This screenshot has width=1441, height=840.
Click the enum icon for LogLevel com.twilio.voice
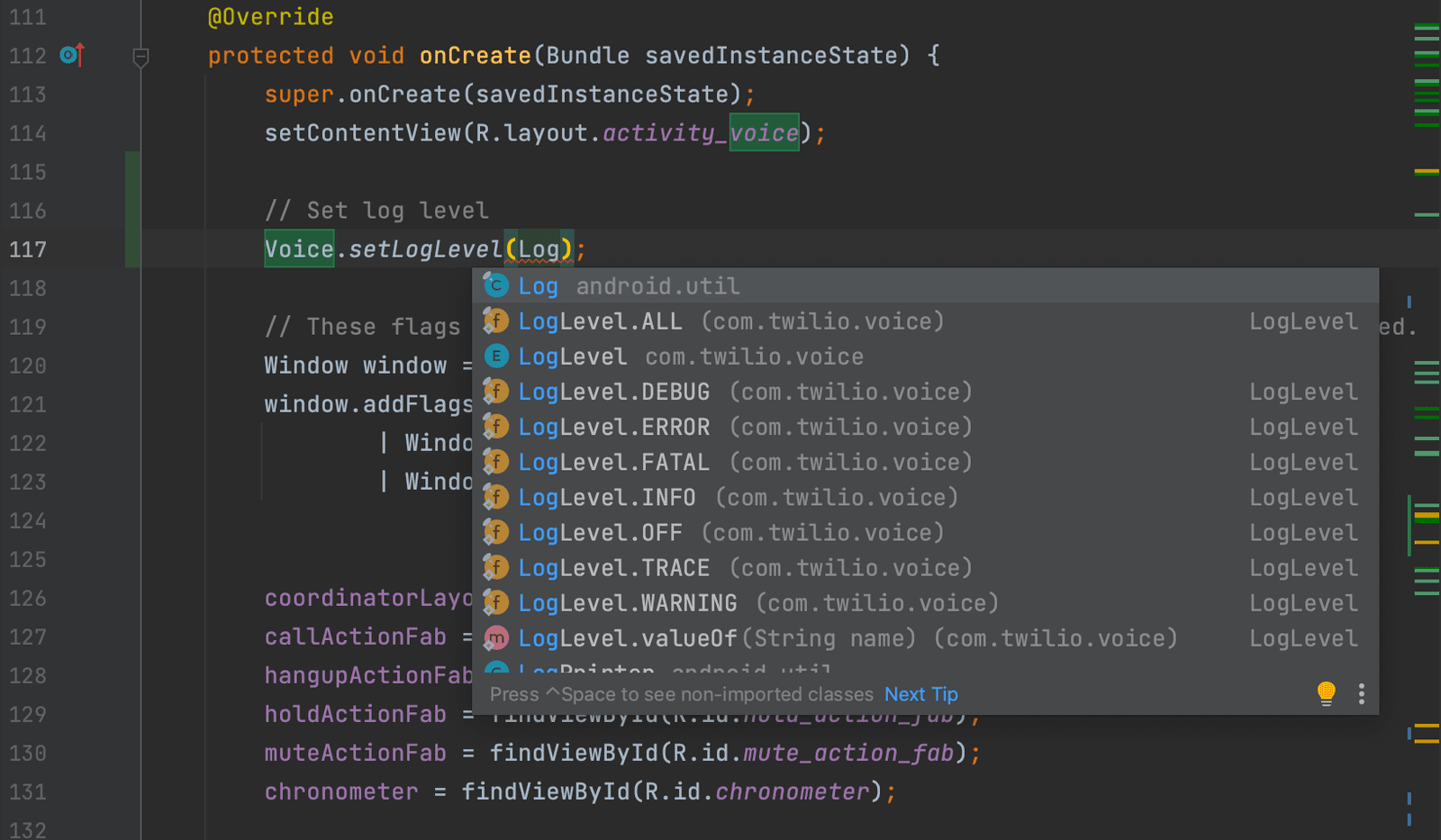tap(496, 357)
